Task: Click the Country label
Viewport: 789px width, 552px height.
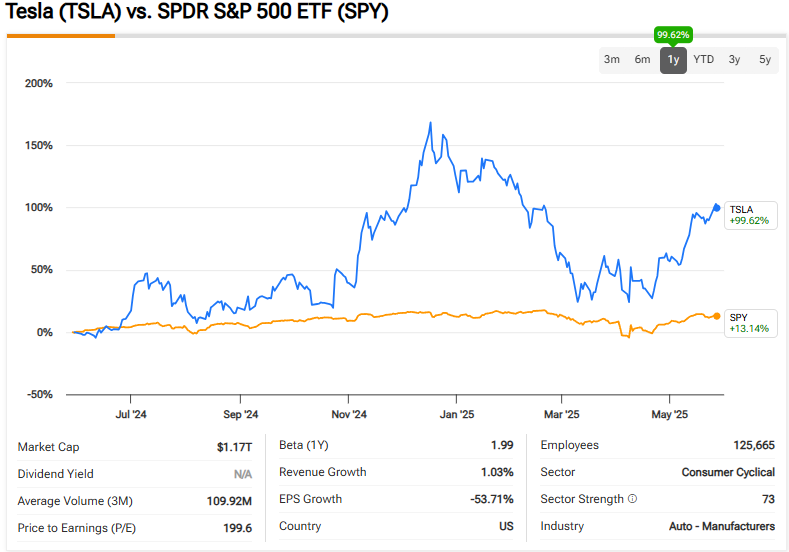Action: click(300, 526)
